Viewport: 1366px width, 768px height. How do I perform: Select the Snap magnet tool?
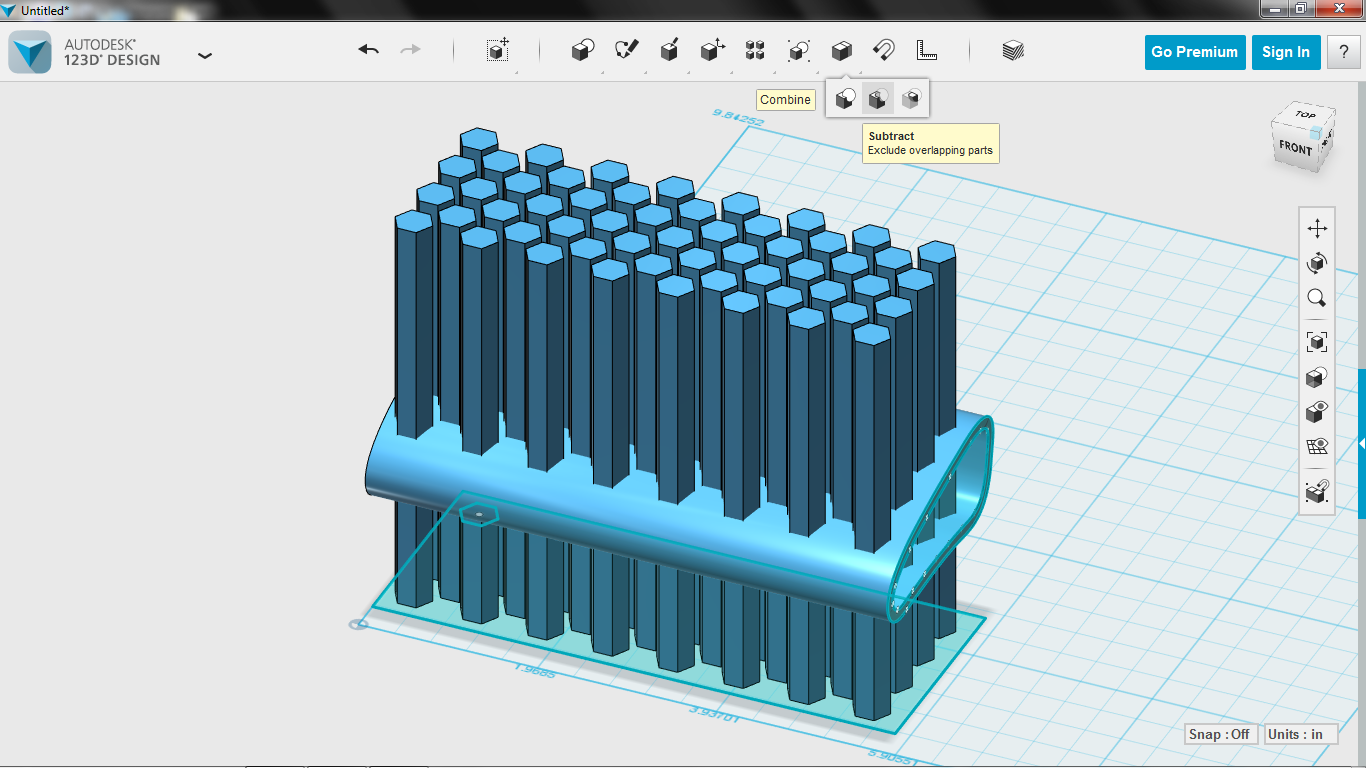[884, 50]
